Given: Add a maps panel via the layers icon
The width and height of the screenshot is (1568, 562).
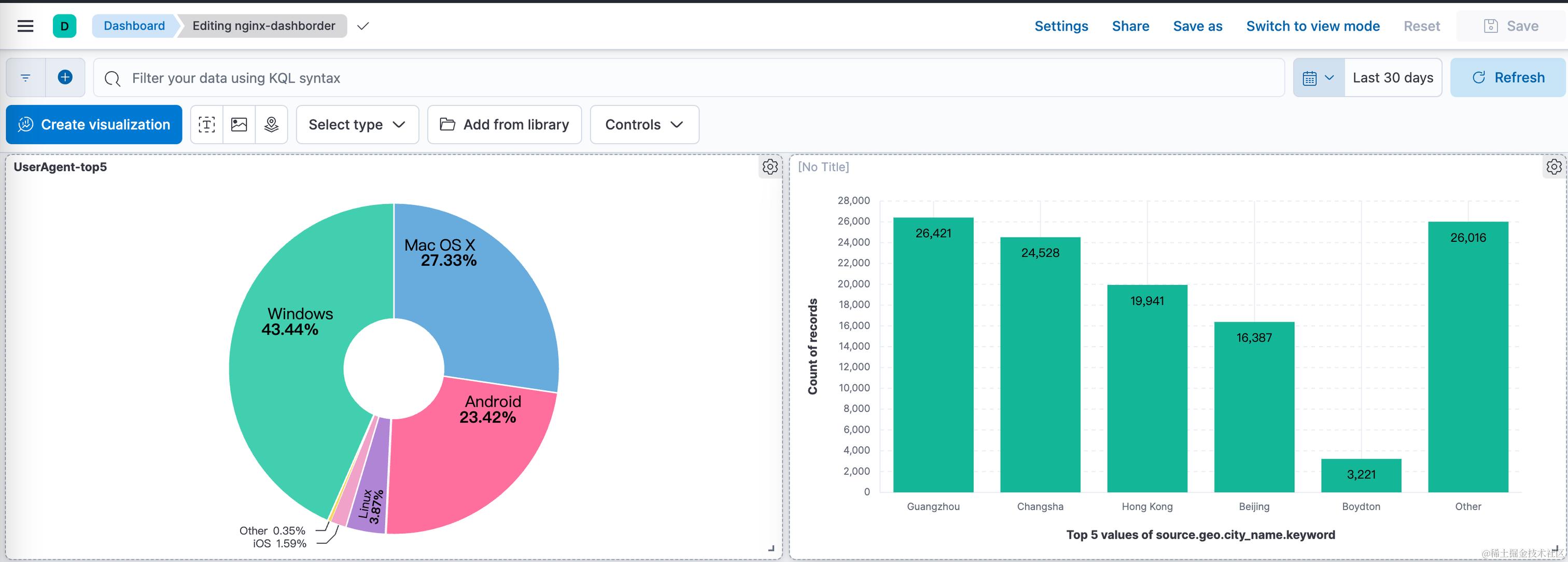Looking at the screenshot, I should (272, 125).
